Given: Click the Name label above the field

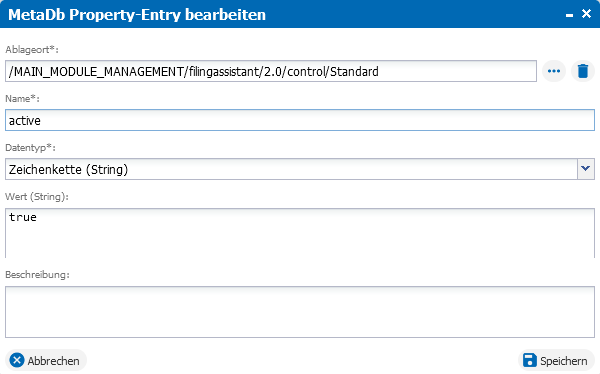Looking at the screenshot, I should [22, 98].
